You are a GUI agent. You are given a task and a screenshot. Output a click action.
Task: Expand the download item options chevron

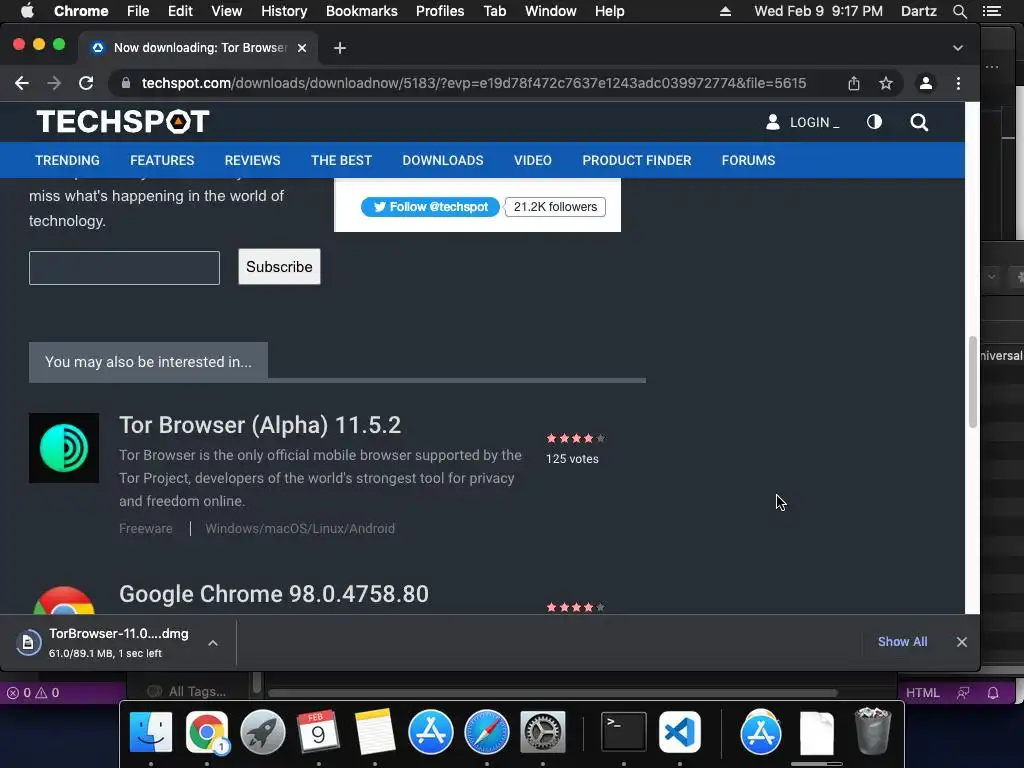pyautogui.click(x=213, y=643)
